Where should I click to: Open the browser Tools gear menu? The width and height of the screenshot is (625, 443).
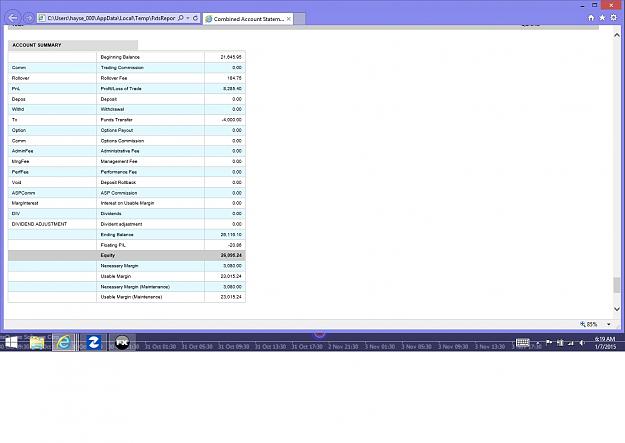point(614,18)
